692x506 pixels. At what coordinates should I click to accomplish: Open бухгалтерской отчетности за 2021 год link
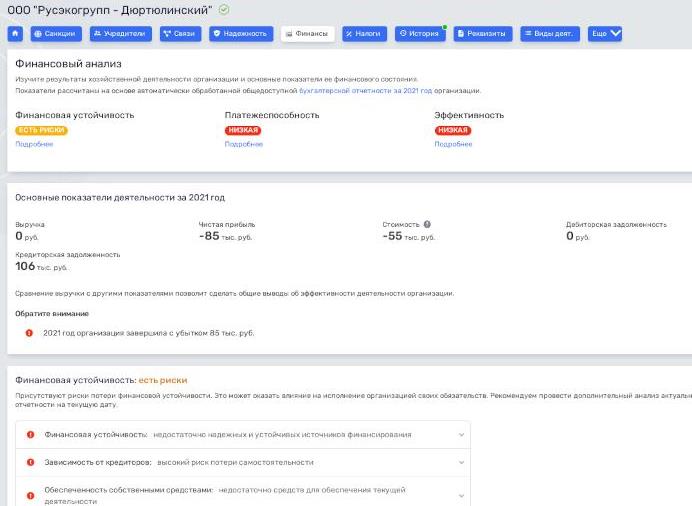point(365,90)
